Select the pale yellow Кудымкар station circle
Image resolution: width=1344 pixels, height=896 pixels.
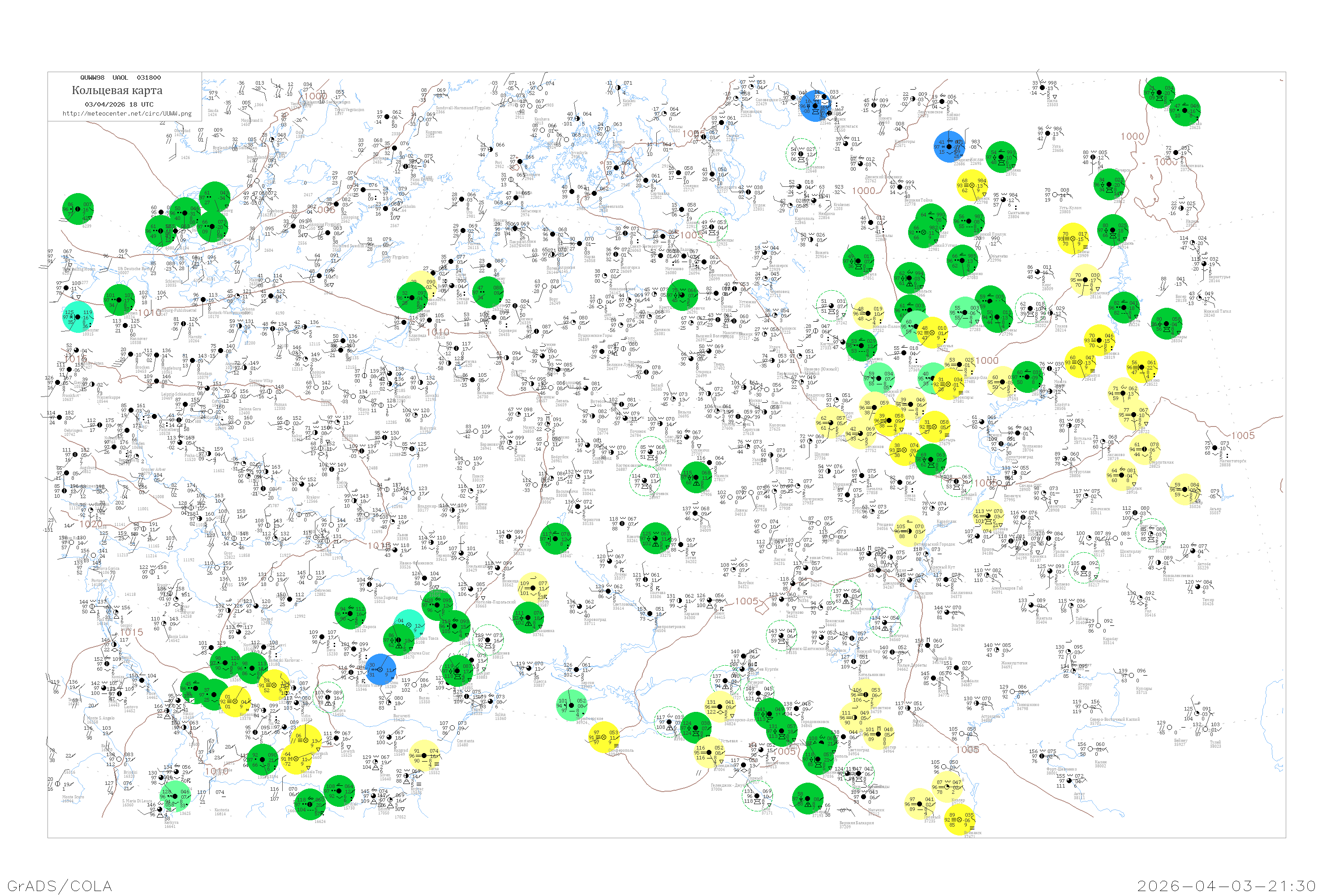[x=1085, y=280]
